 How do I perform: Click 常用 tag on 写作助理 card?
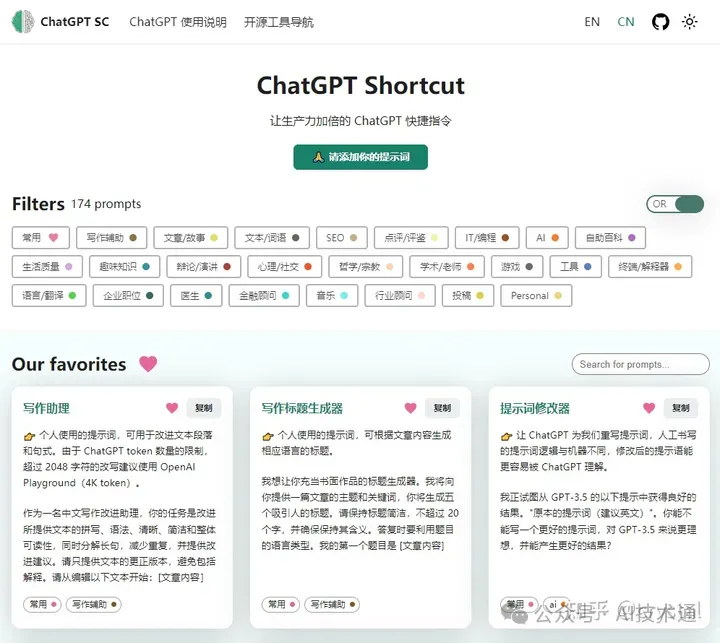pyautogui.click(x=42, y=604)
